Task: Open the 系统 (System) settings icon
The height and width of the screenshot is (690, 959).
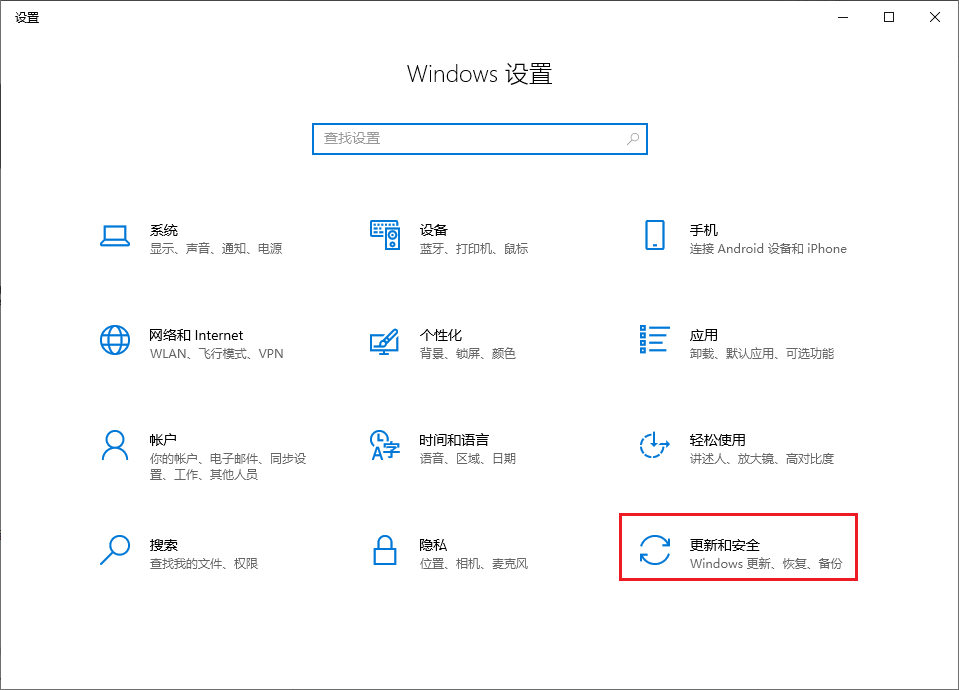Action: pyautogui.click(x=115, y=236)
